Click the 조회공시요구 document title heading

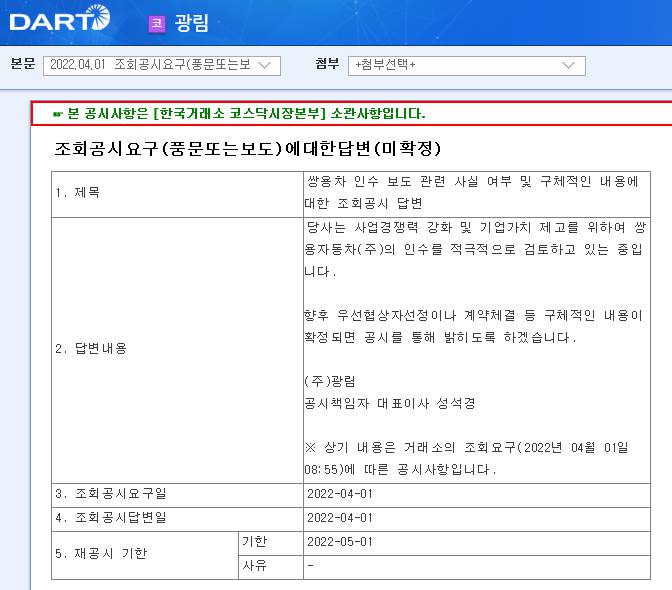pos(247,149)
